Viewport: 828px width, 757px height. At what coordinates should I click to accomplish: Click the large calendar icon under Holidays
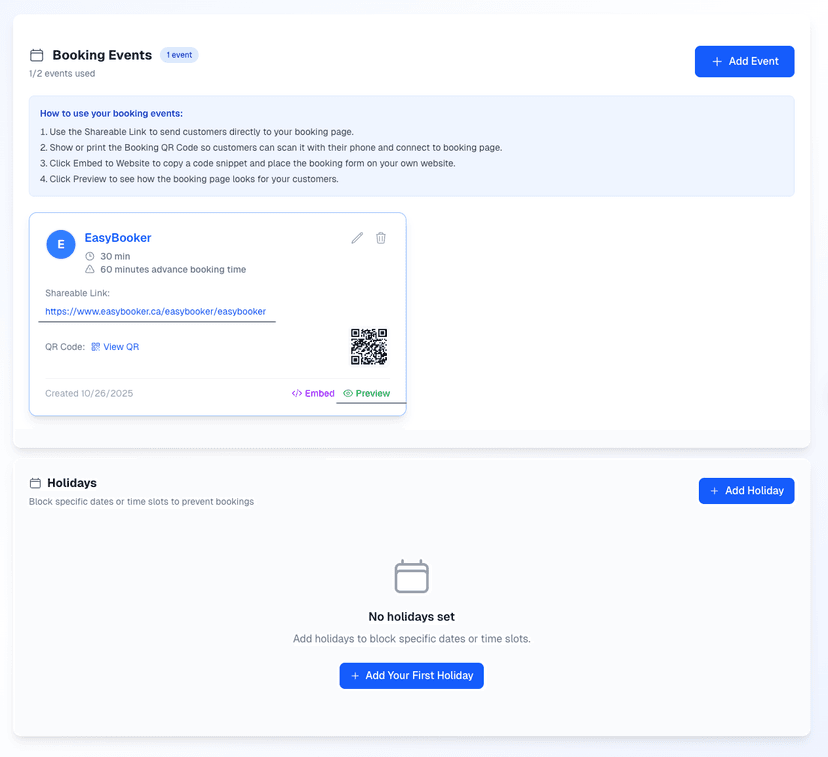coord(411,576)
